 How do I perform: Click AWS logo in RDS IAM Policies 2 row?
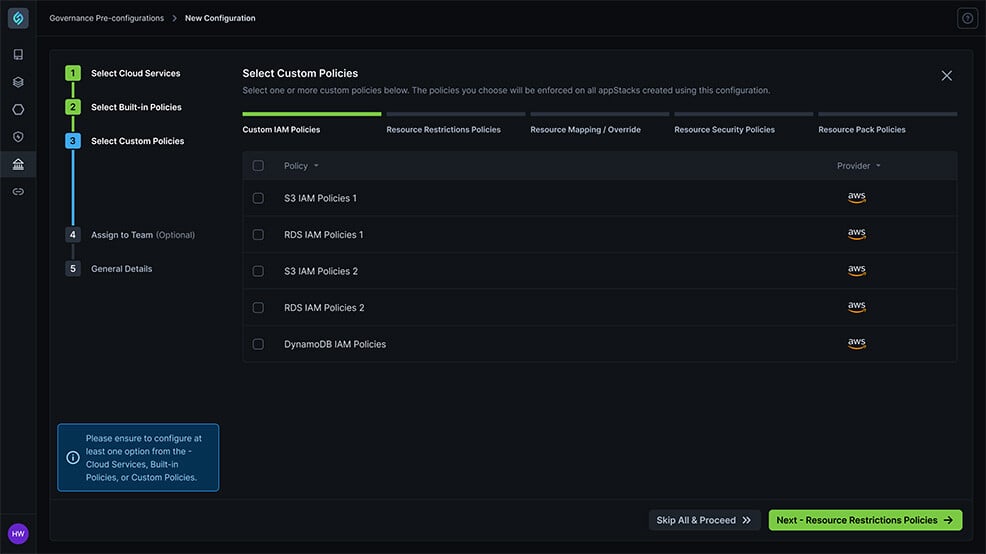coord(856,307)
